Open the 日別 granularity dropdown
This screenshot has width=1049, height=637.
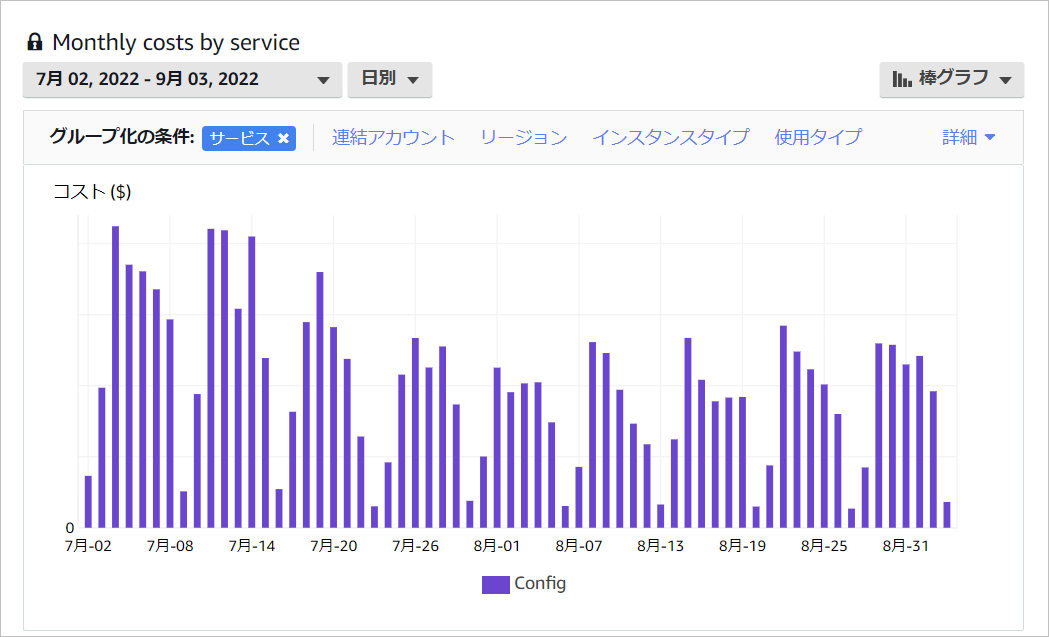click(x=390, y=80)
